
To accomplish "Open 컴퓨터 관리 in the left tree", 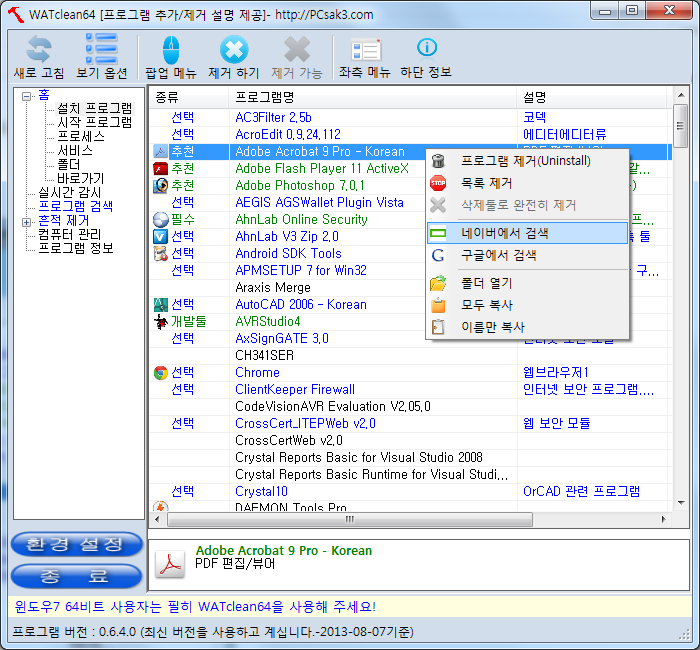I will (x=70, y=234).
